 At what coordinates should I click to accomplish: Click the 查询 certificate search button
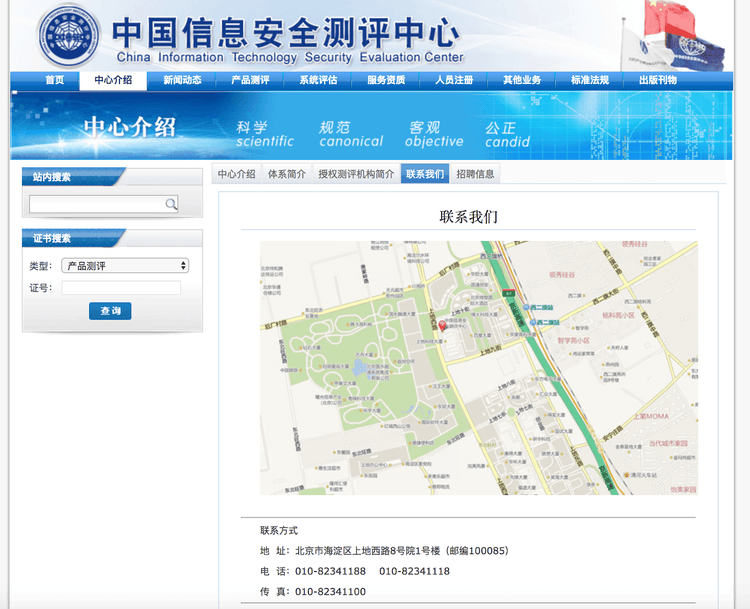point(110,311)
